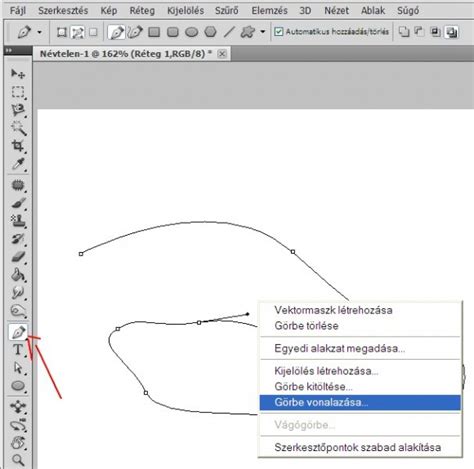Open the Nézet menu
Viewport: 474px width, 469px height.
(x=337, y=11)
